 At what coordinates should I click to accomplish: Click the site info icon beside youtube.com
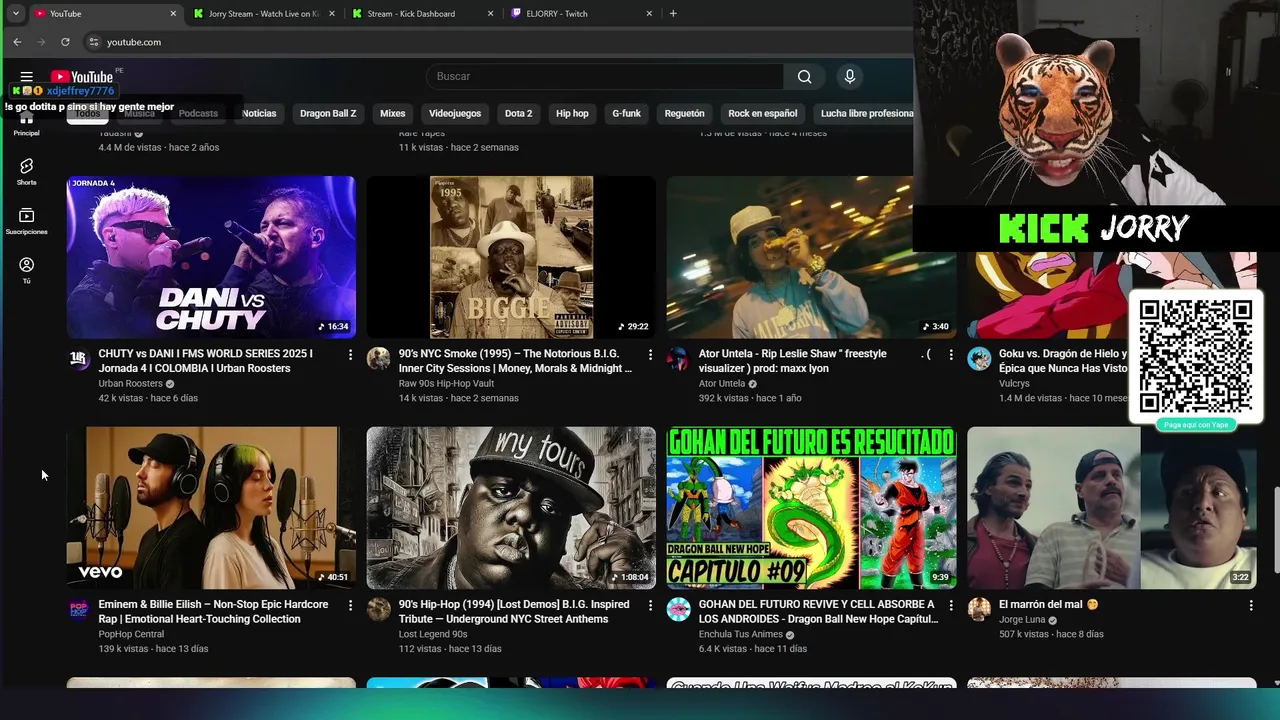tap(94, 42)
